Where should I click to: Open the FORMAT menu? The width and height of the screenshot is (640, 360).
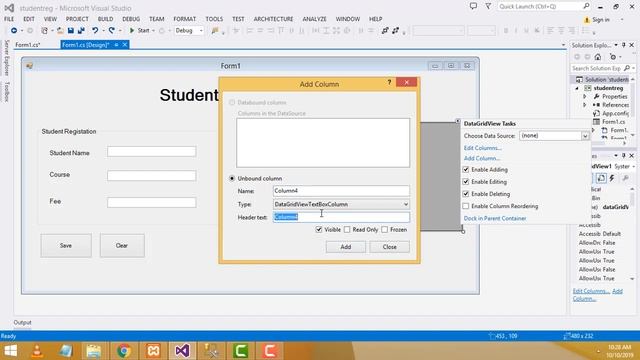pos(184,19)
